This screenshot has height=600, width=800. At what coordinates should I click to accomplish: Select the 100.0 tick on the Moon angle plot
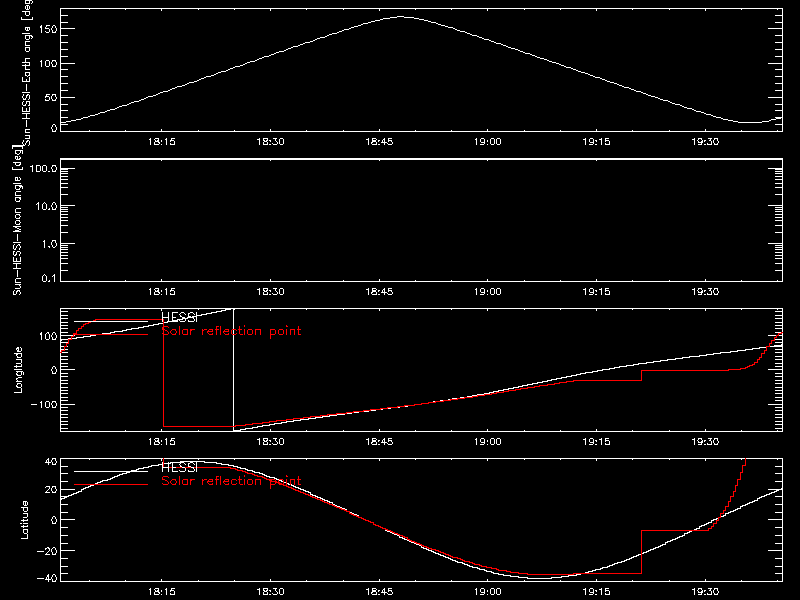[43, 168]
